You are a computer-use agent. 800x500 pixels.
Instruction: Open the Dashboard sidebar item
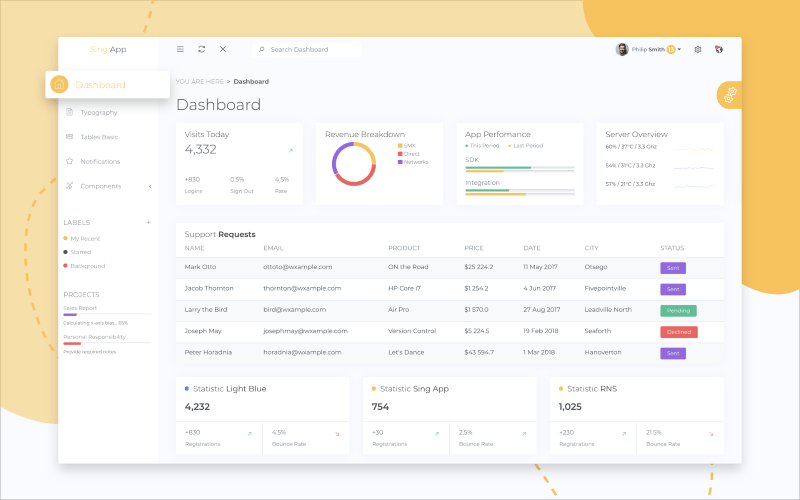108,85
